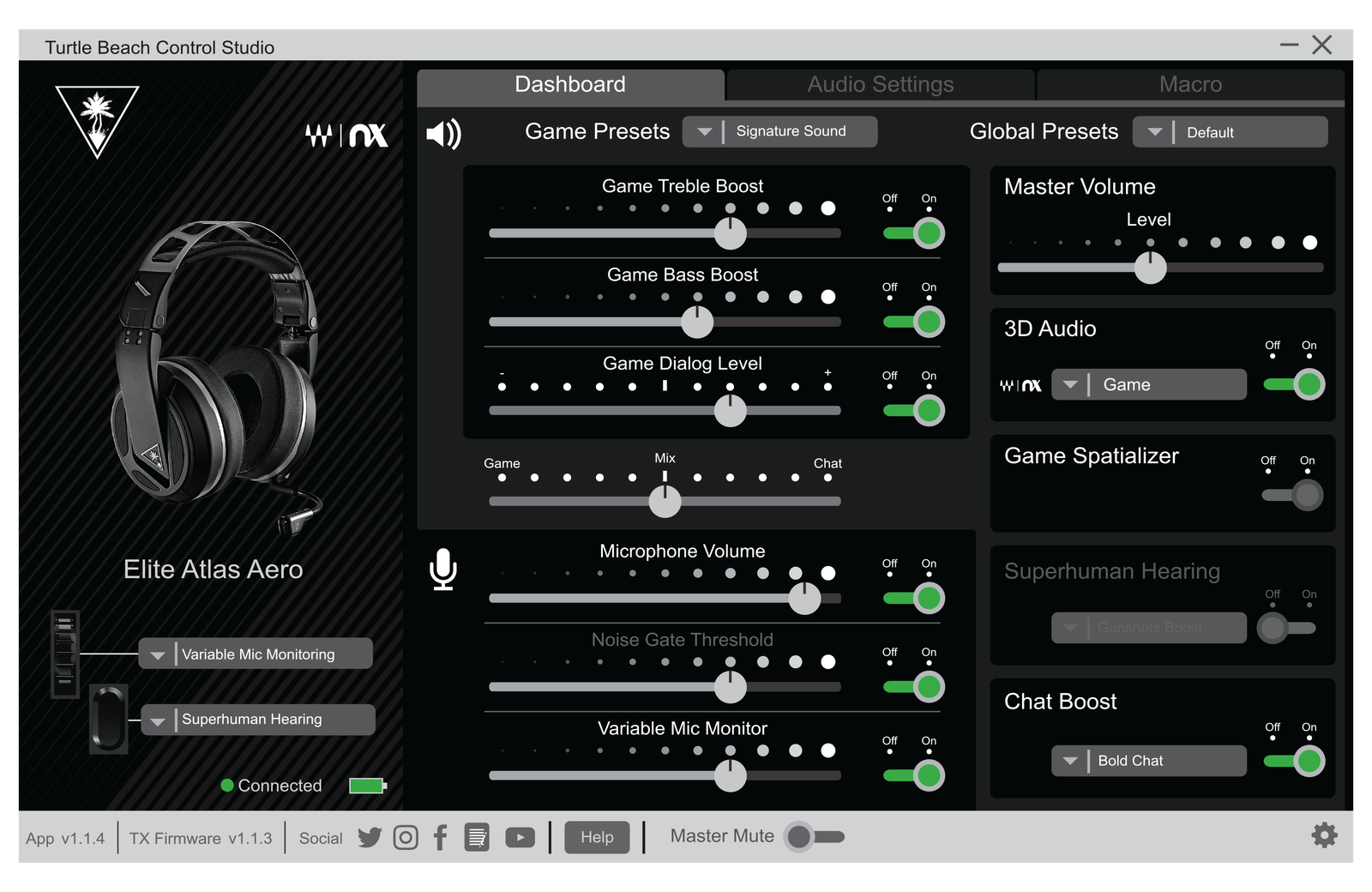Click the headset battery indicator
Screen dimensions: 1372x892
click(x=366, y=785)
